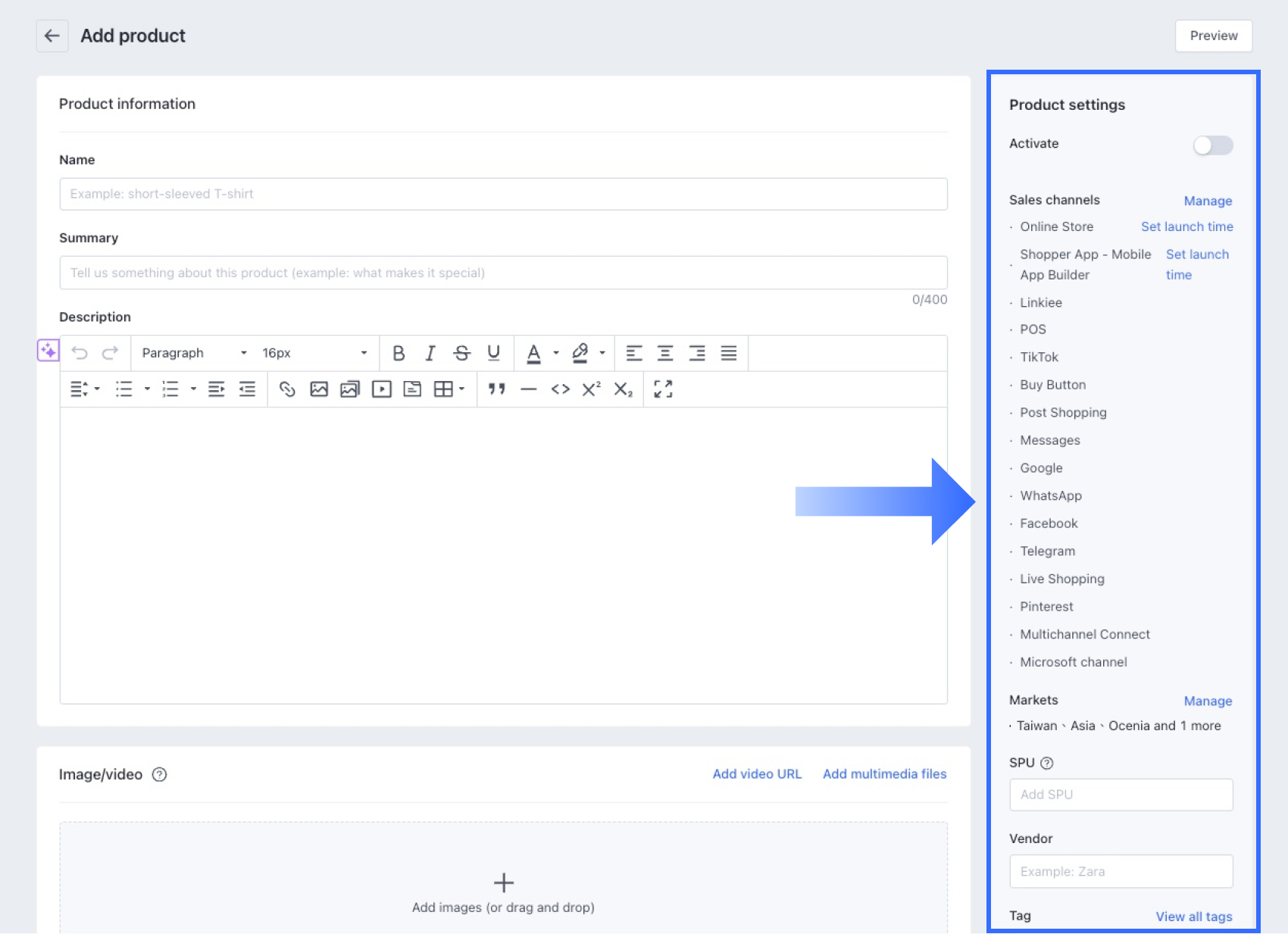Insert a hyperlink into the description
This screenshot has width=1288, height=934.
[x=287, y=389]
